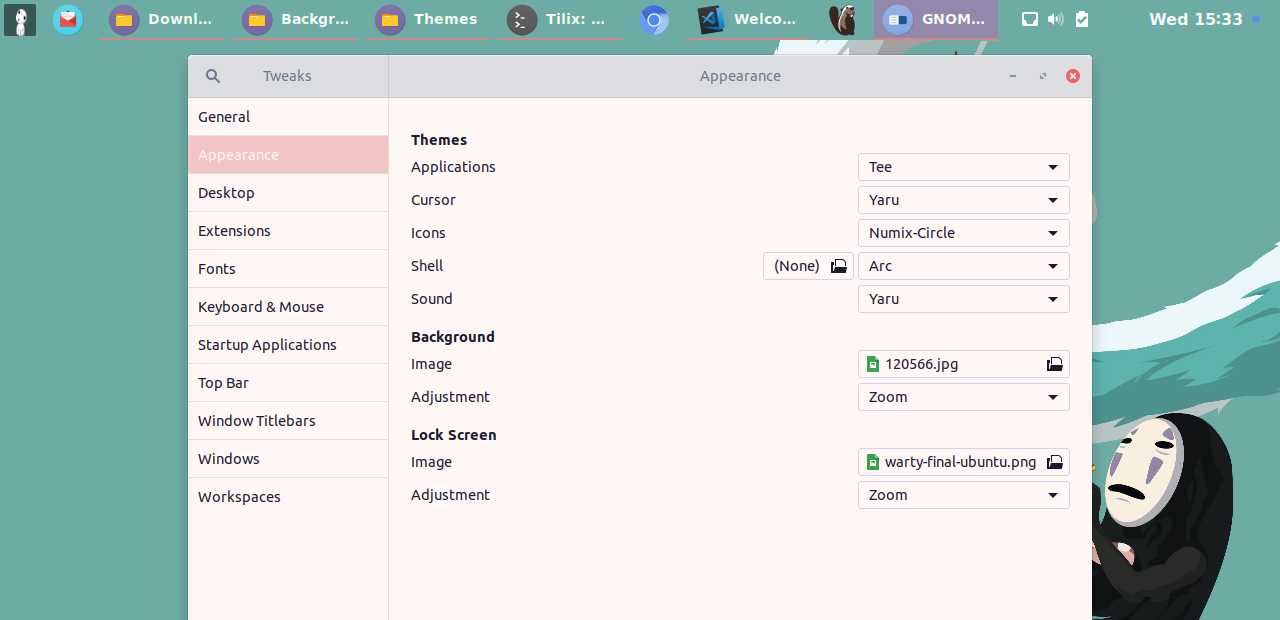Image resolution: width=1280 pixels, height=620 pixels.
Task: Choose background image file 120566.jpg
Action: click(x=963, y=364)
